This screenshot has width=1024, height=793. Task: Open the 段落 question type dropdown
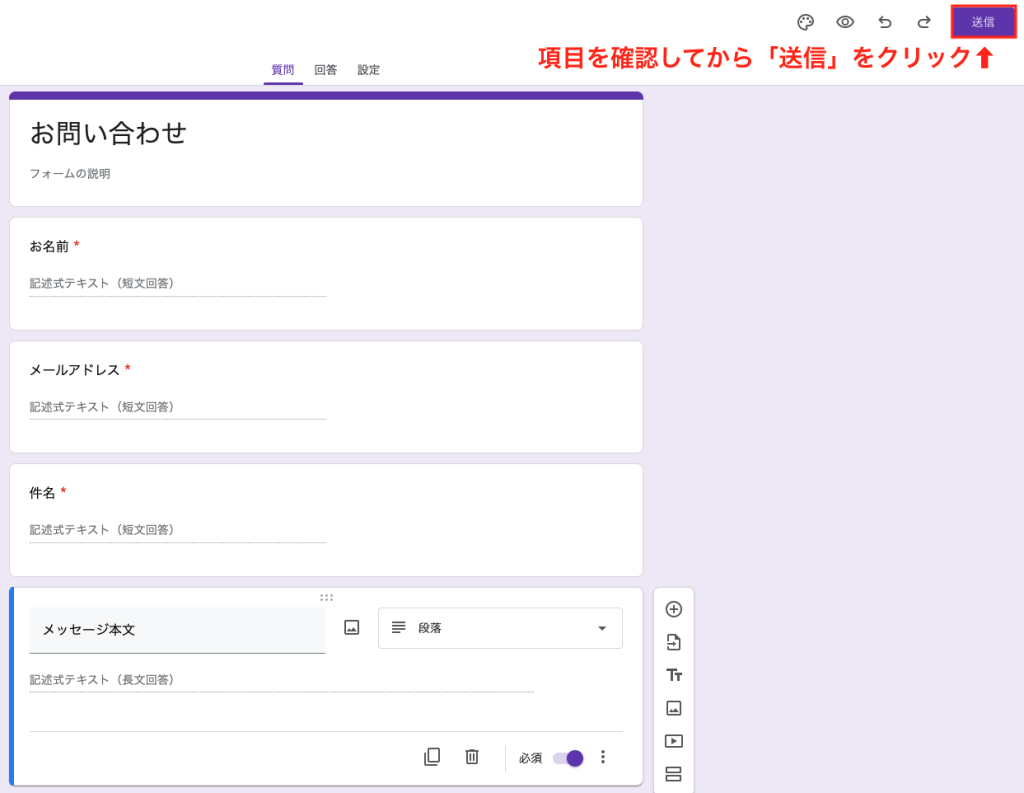coord(500,628)
